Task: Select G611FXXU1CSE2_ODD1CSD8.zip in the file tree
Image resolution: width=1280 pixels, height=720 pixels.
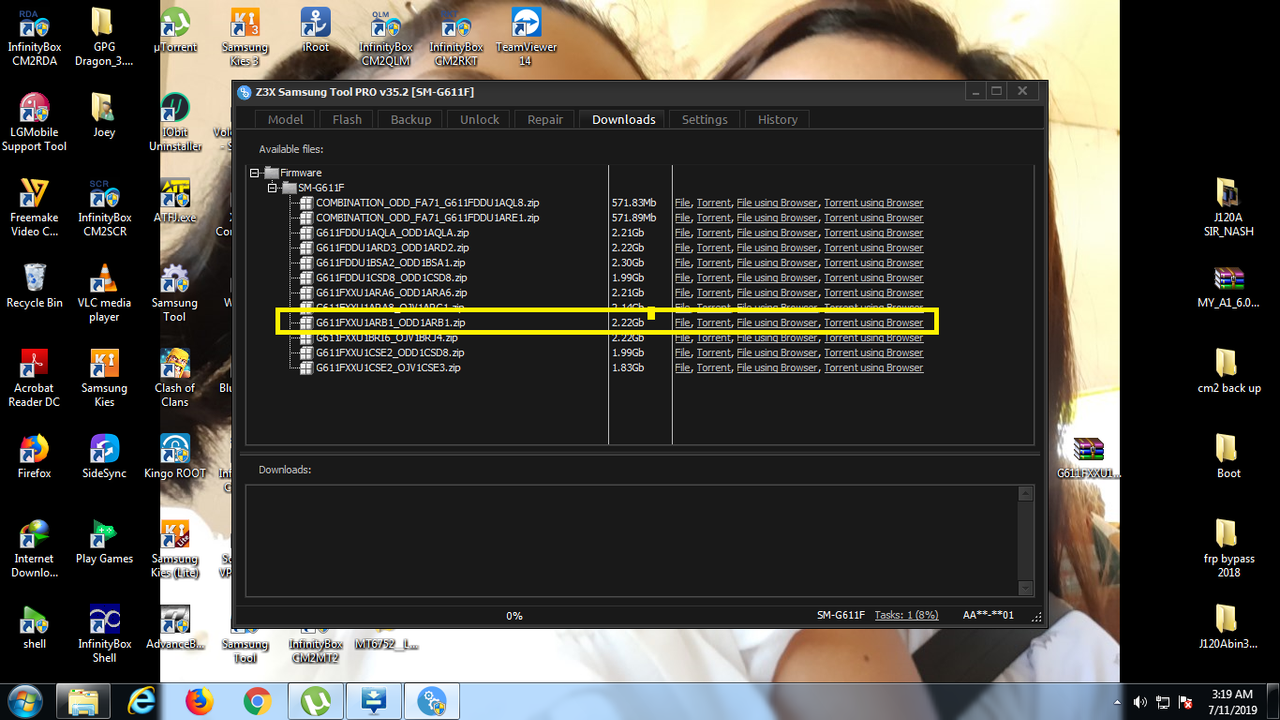Action: tap(390, 353)
